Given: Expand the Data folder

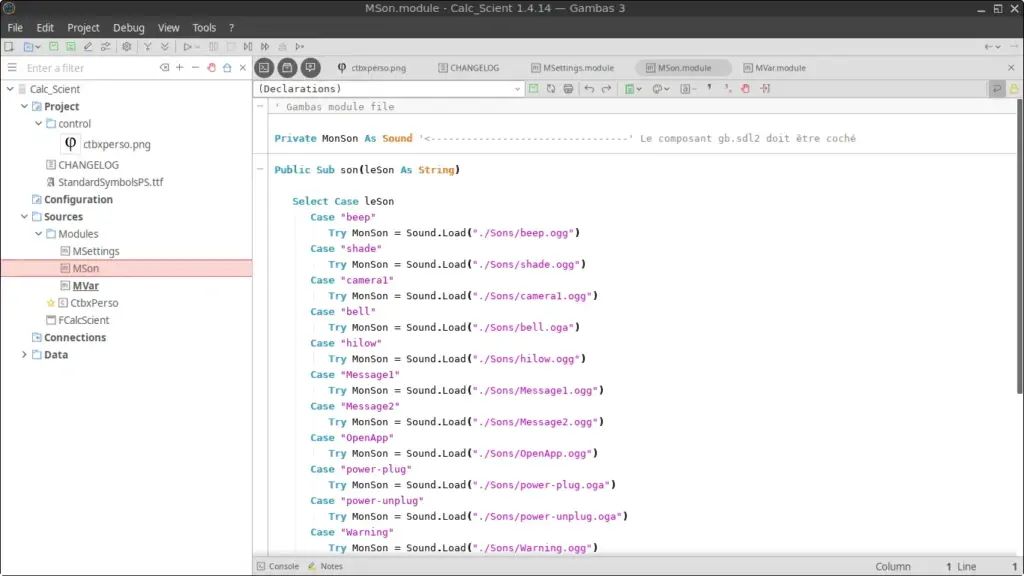Looking at the screenshot, I should 24,354.
